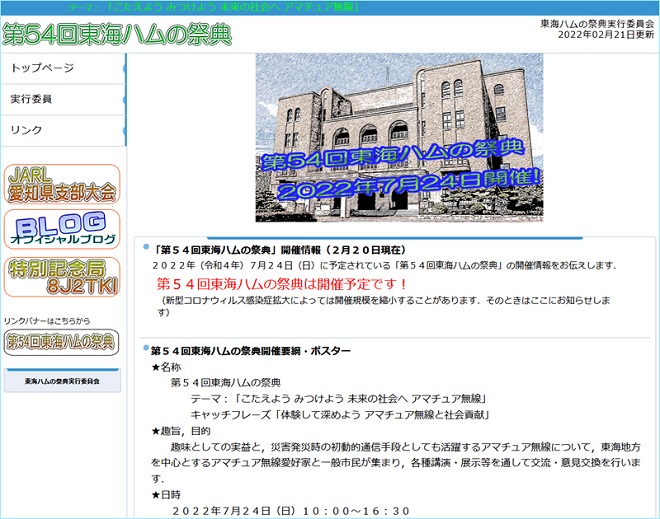The height and width of the screenshot is (519, 660).
Task: Open the BLOG オフィシャルブログ banner
Action: [62, 229]
